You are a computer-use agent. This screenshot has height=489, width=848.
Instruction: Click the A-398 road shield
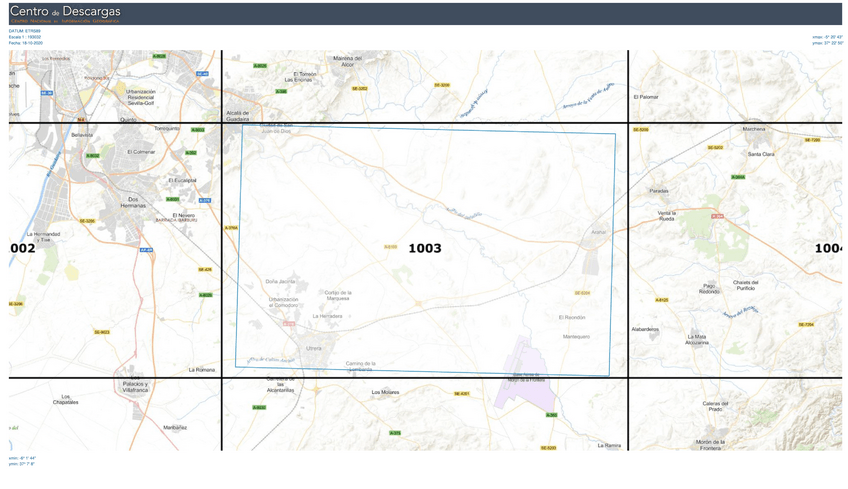click(x=281, y=92)
